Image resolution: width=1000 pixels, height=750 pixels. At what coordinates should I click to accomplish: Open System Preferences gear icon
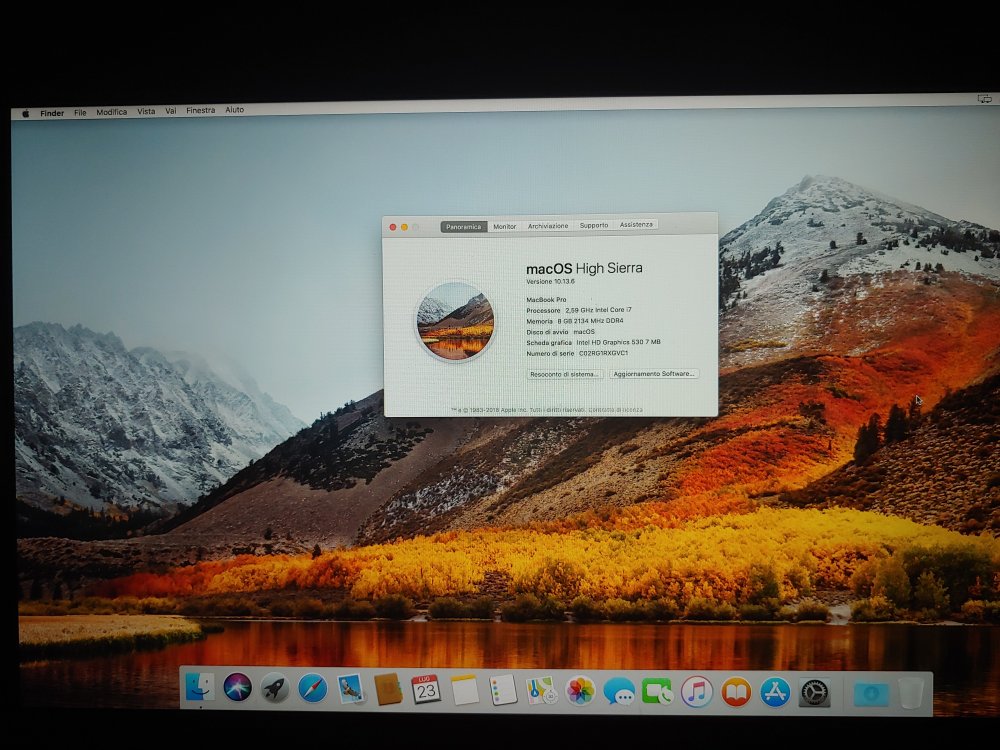[x=814, y=693]
